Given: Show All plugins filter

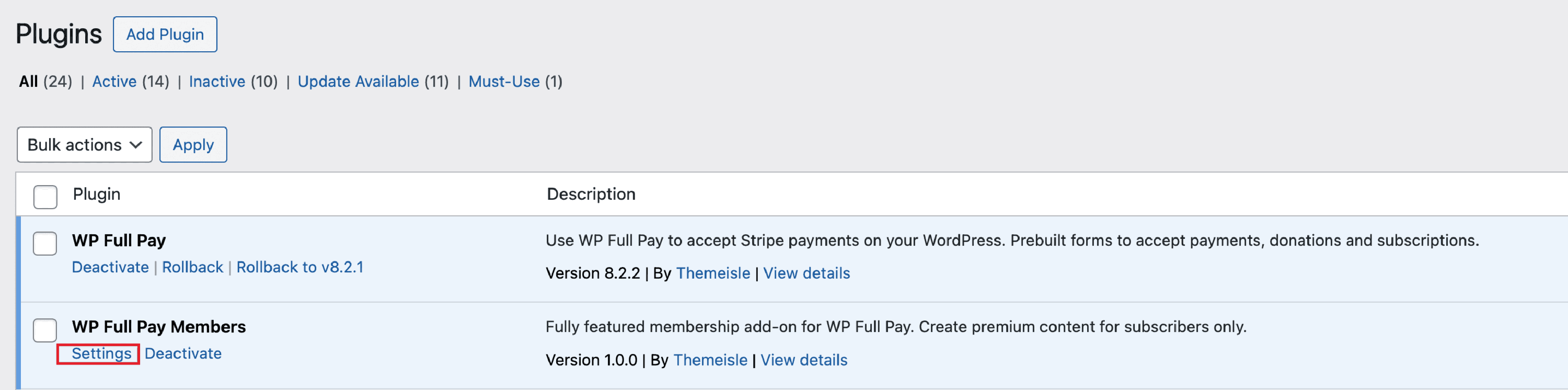Looking at the screenshot, I should pyautogui.click(x=29, y=82).
